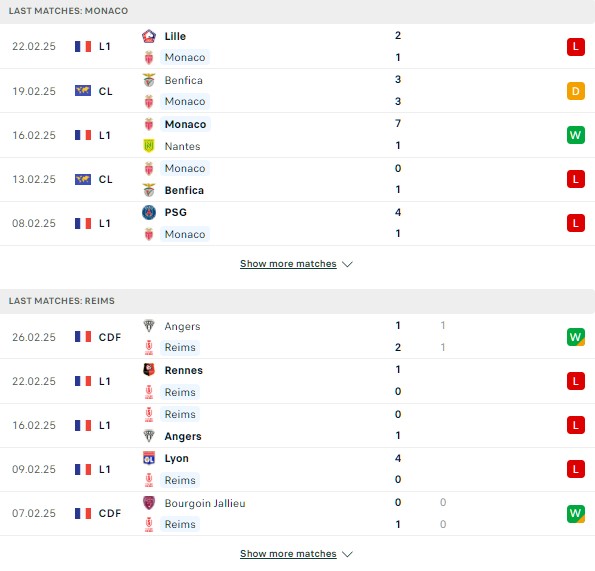Click the Bourgoin Jallieu crest icon
595x571 pixels.
(x=149, y=503)
